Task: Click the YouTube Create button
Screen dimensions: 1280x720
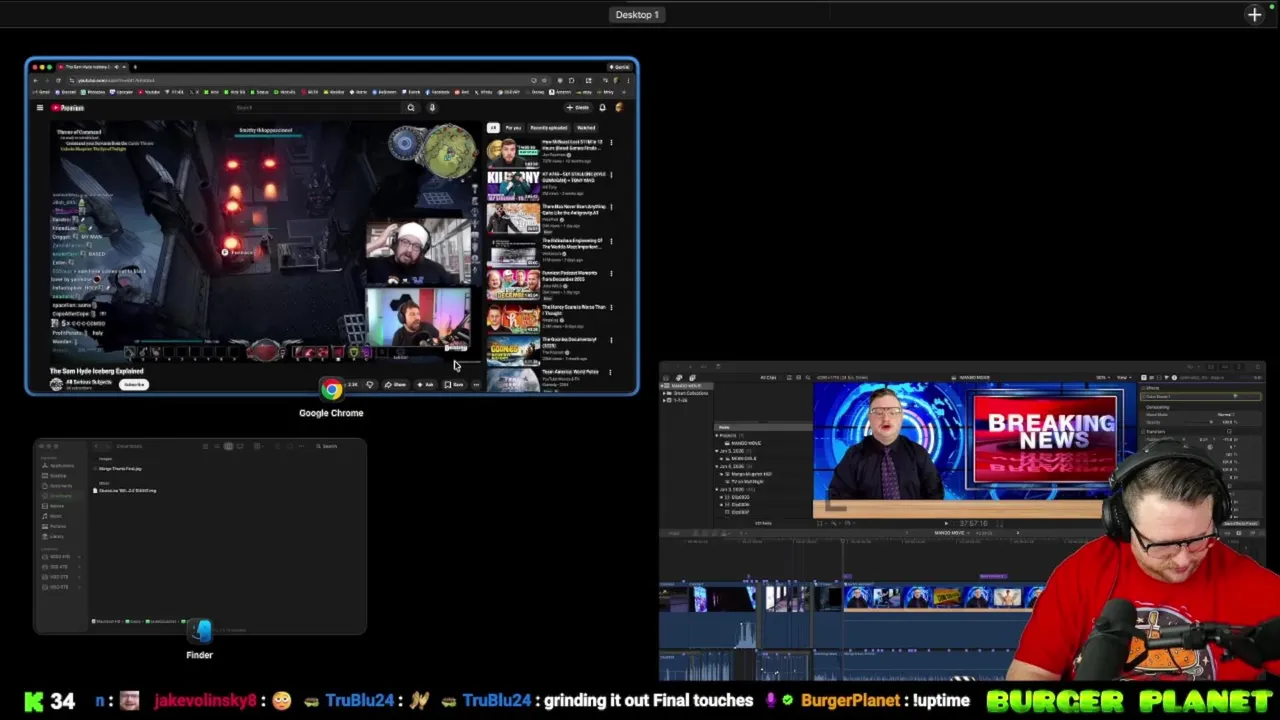Action: [x=577, y=108]
